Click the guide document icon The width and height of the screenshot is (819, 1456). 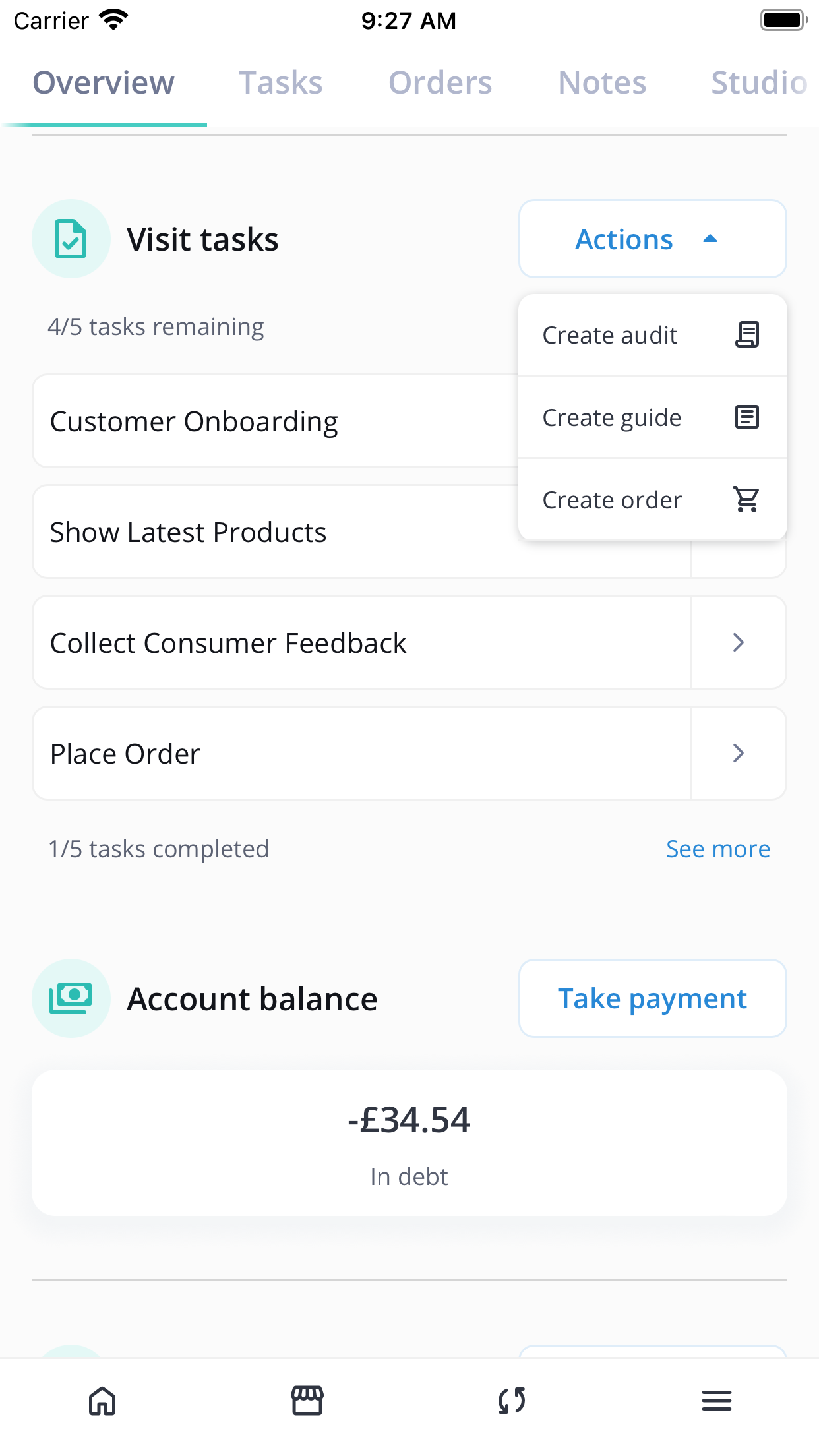pyautogui.click(x=746, y=417)
